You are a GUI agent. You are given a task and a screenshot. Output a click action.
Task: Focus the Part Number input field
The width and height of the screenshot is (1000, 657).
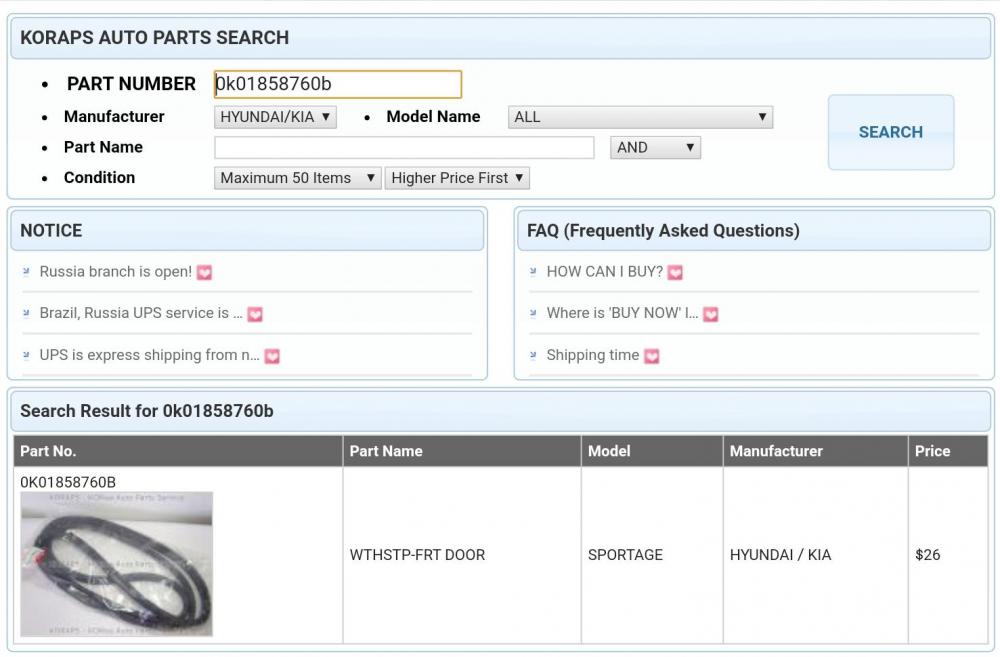click(x=337, y=84)
